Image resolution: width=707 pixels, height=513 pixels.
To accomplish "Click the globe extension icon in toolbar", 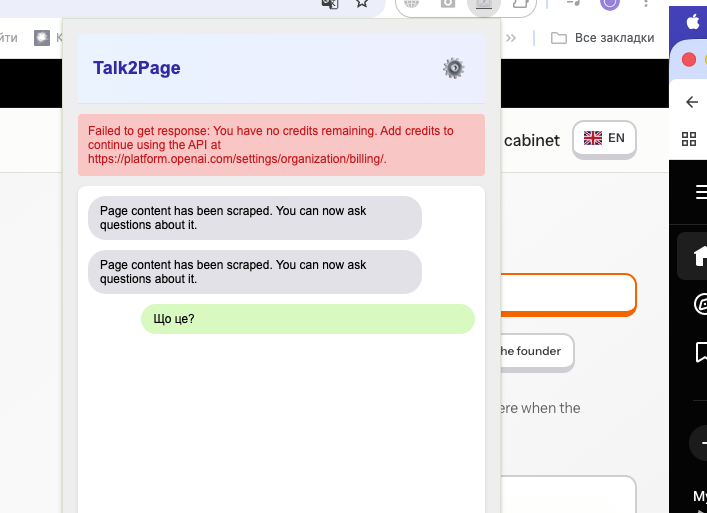I will pos(411,4).
